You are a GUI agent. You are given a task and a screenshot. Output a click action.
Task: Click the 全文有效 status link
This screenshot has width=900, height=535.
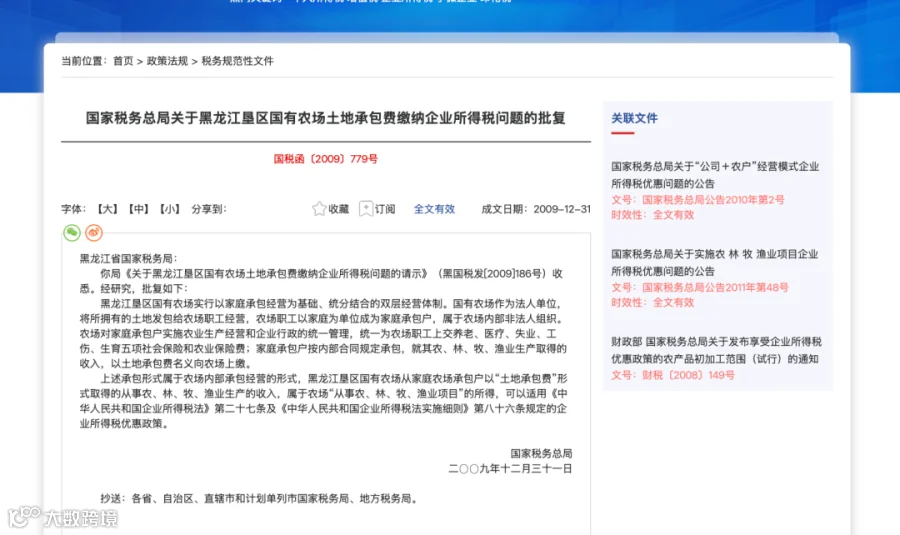[434, 209]
